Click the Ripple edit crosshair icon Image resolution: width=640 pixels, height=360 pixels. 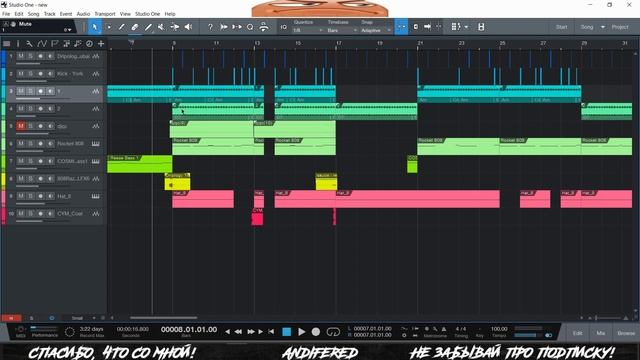click(x=439, y=27)
